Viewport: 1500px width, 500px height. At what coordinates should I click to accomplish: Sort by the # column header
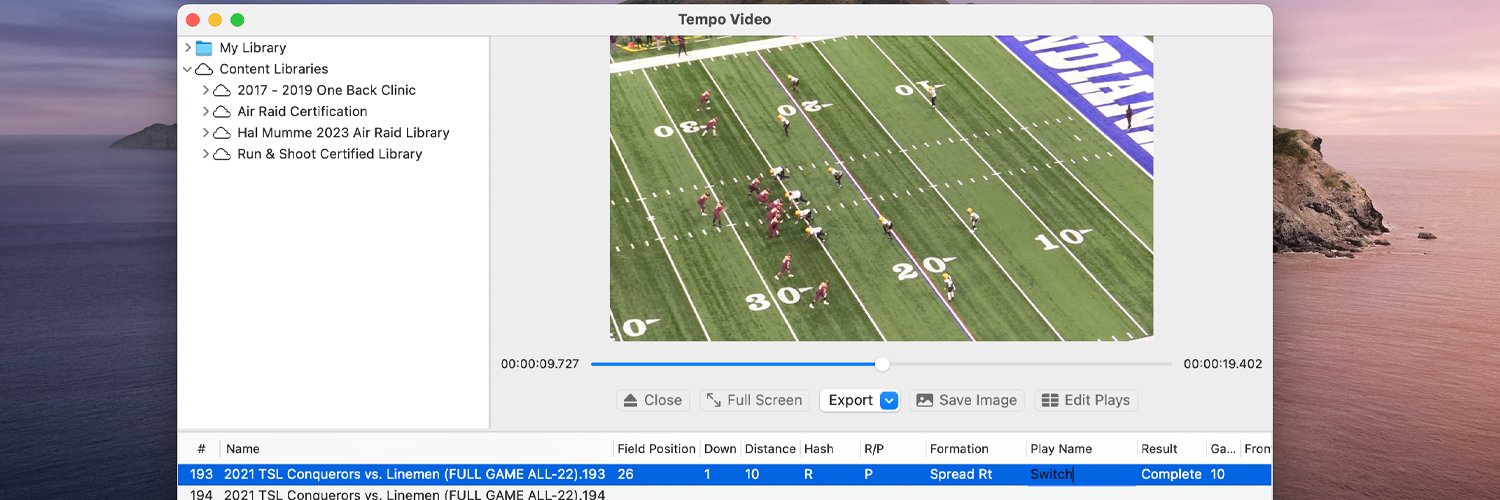click(x=200, y=449)
